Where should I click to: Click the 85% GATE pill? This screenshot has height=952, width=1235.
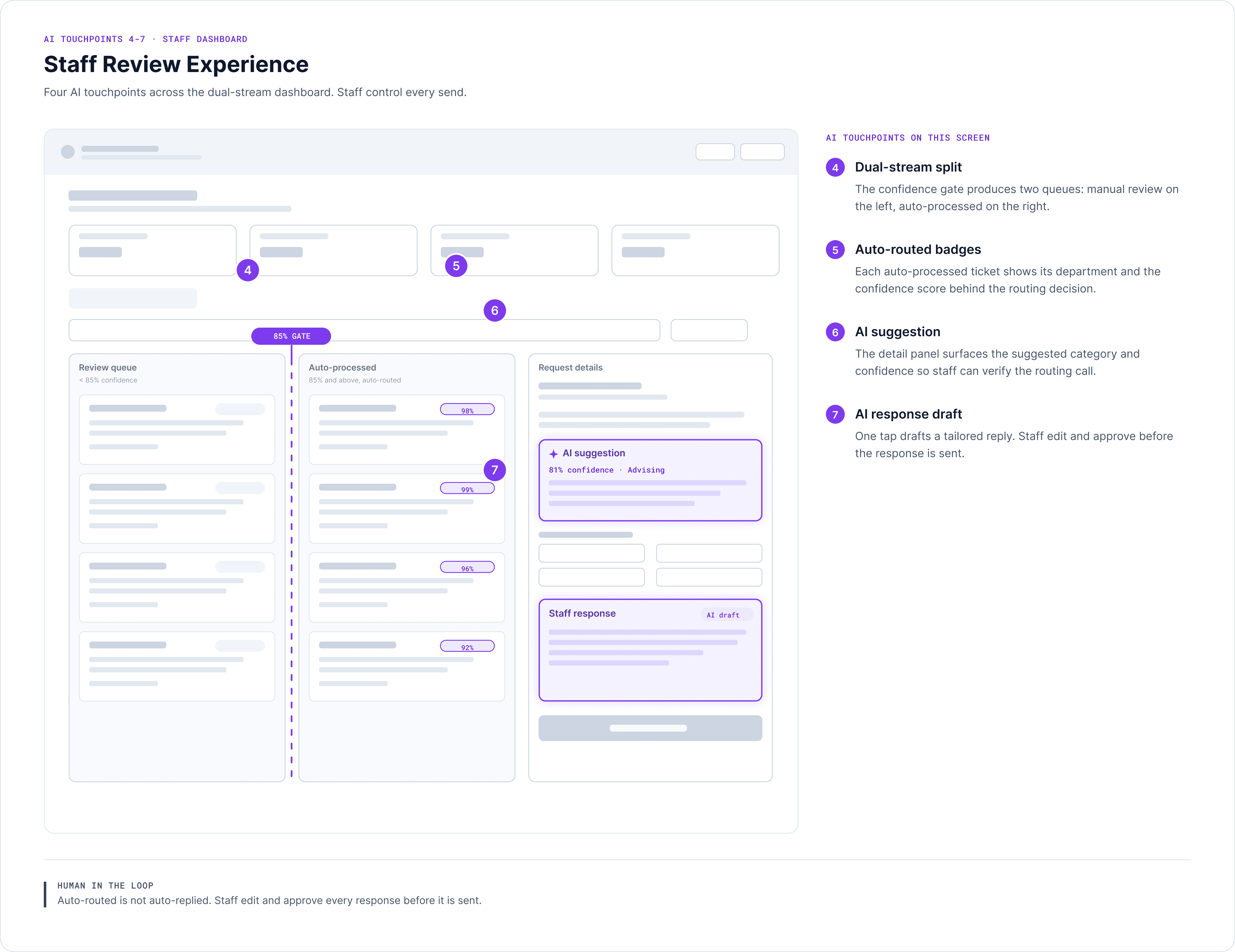click(291, 336)
